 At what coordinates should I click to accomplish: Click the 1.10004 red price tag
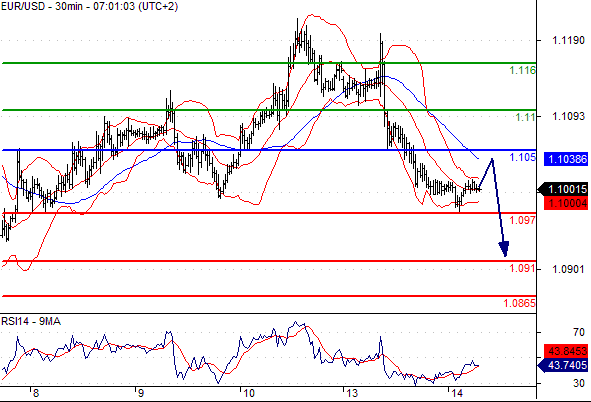(x=566, y=203)
